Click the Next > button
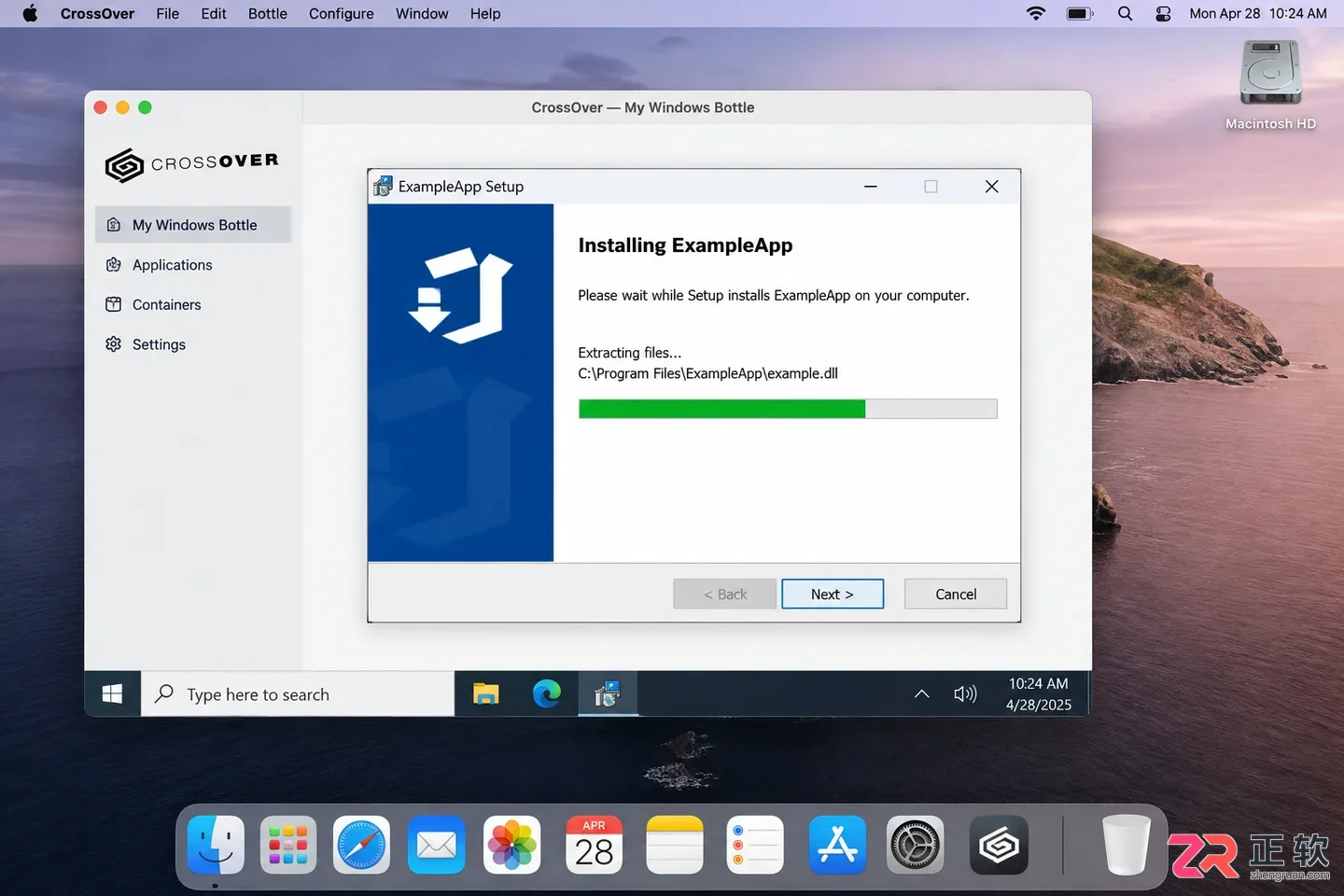1344x896 pixels. (x=833, y=594)
